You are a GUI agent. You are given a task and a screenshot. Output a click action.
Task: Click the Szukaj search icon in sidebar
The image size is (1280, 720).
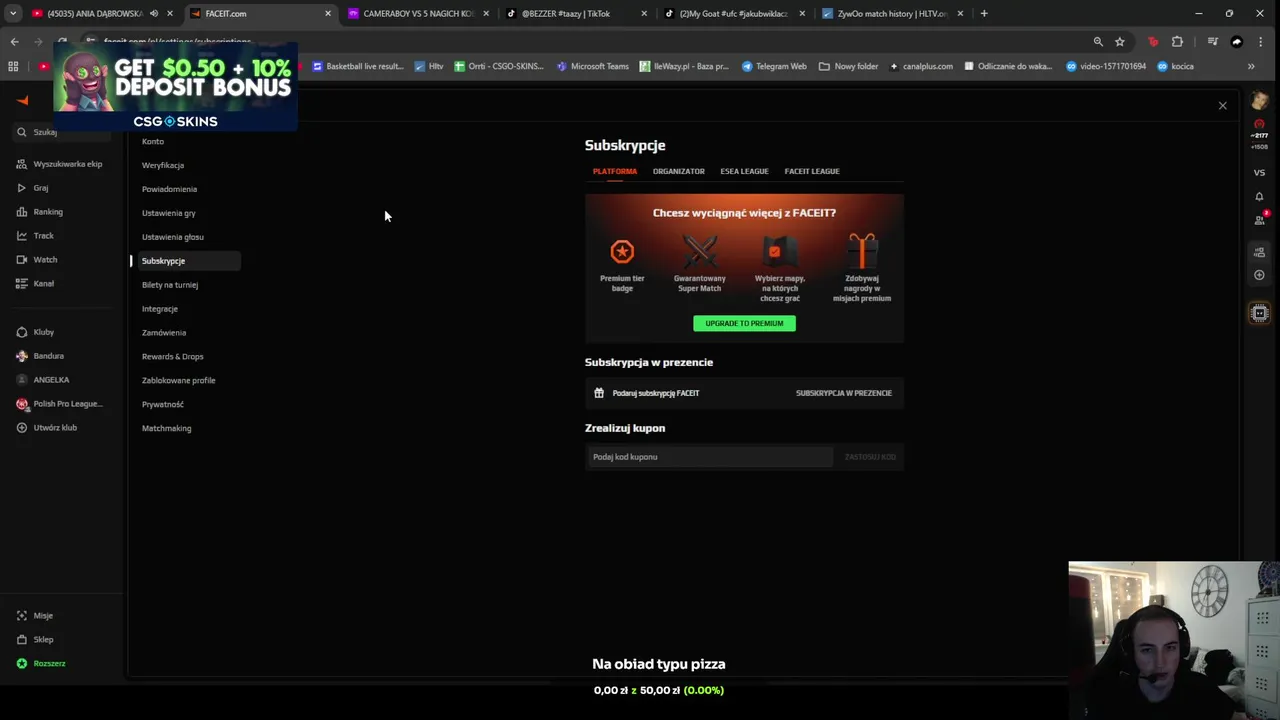pos(22,132)
